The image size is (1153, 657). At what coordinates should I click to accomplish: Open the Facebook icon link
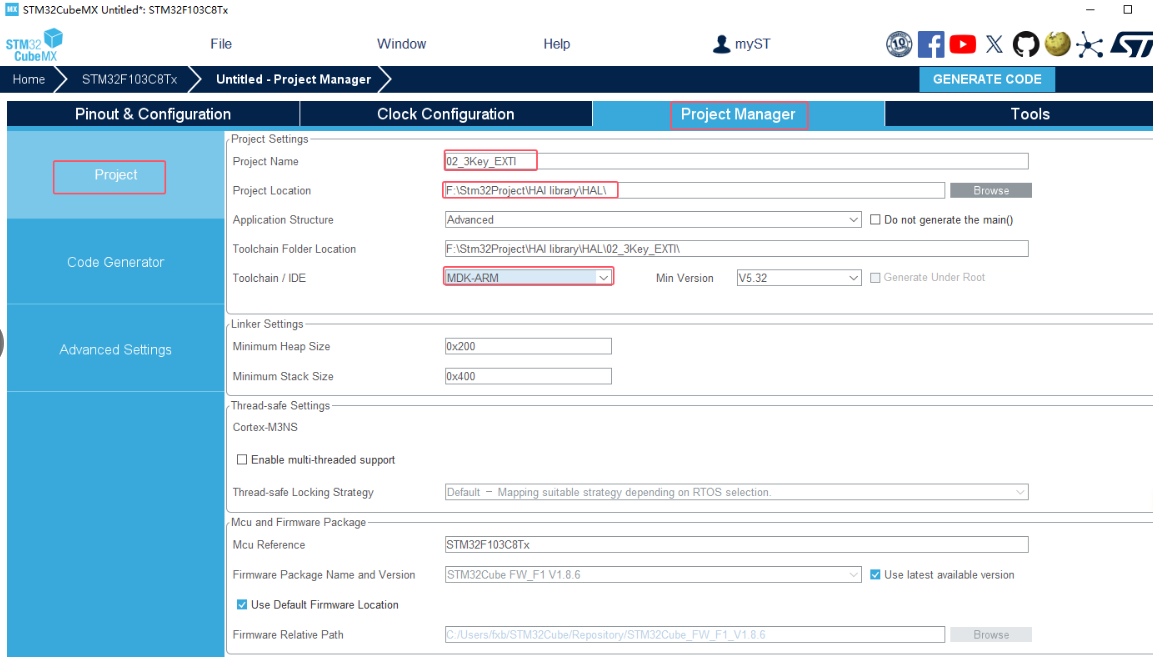coord(930,44)
